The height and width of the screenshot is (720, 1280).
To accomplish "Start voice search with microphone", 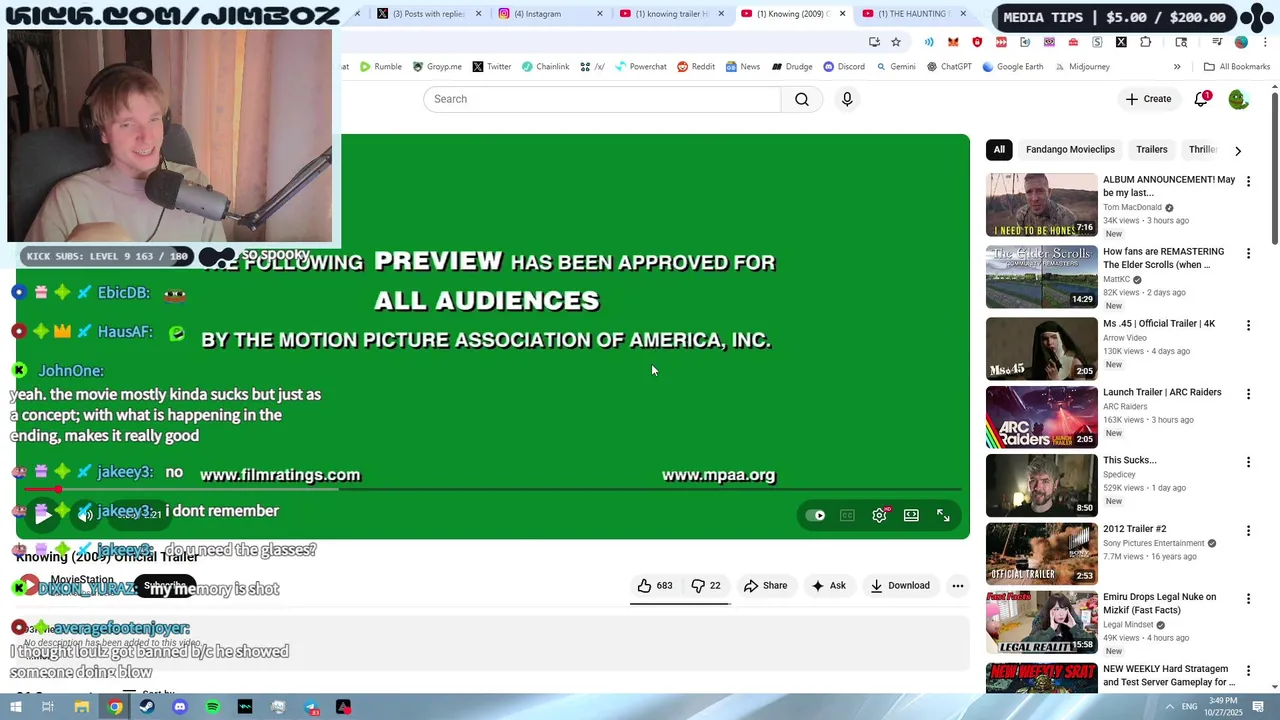I will pos(847,99).
